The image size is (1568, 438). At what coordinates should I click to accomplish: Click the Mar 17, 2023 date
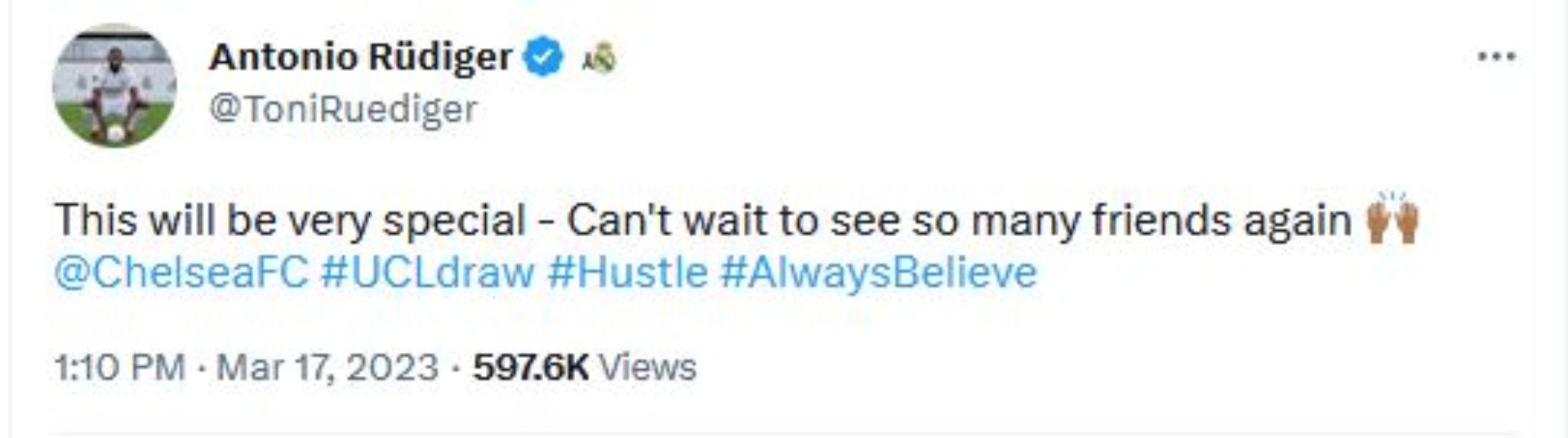327,368
